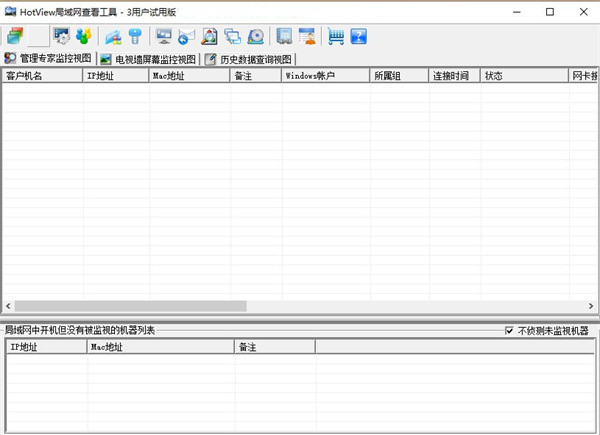Open the 历史数据查询视图 tab

[250, 59]
